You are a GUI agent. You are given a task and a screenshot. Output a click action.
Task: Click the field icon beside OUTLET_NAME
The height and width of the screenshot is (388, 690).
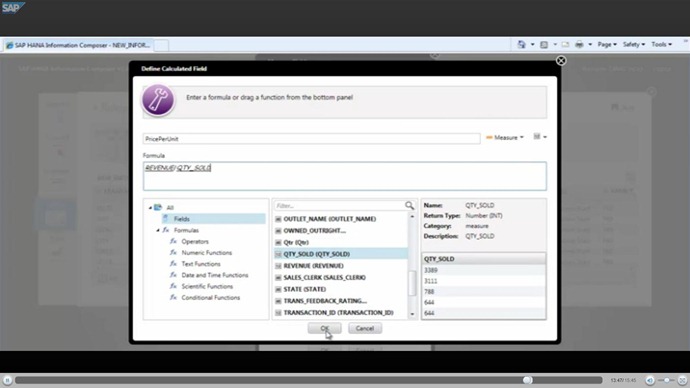(x=278, y=219)
